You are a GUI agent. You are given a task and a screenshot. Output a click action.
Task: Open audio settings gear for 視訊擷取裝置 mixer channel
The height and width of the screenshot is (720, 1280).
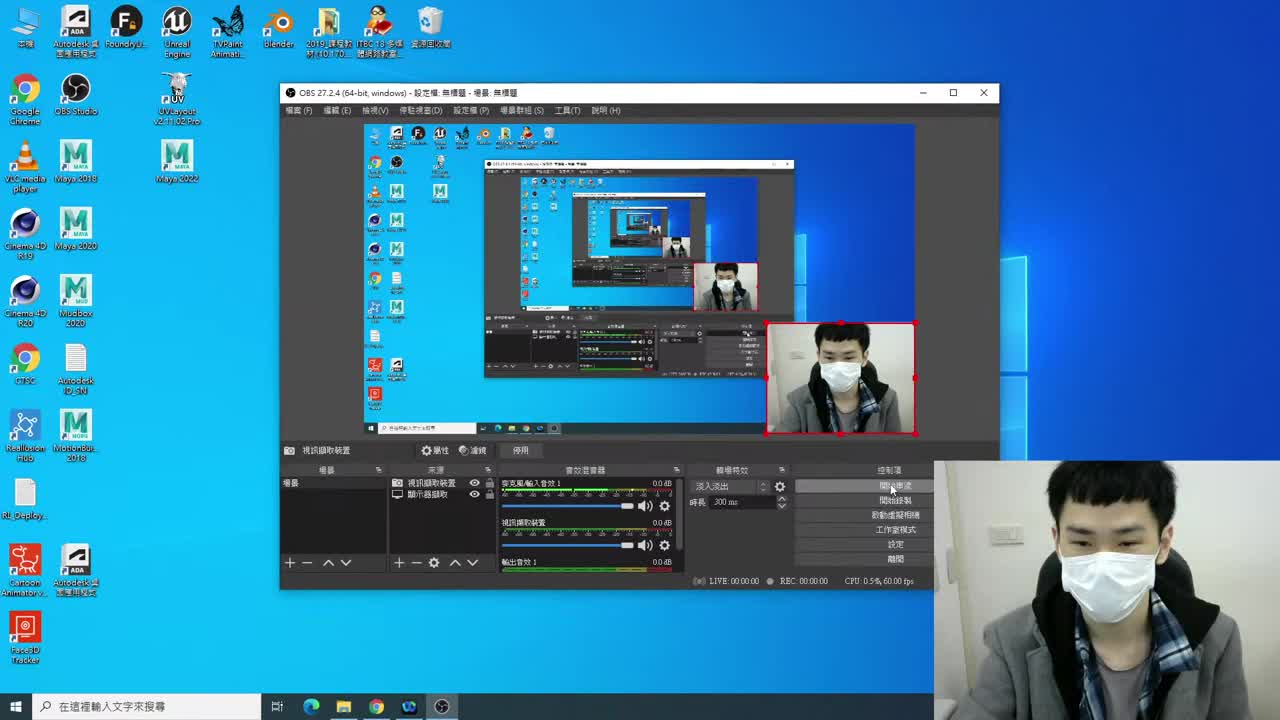664,545
